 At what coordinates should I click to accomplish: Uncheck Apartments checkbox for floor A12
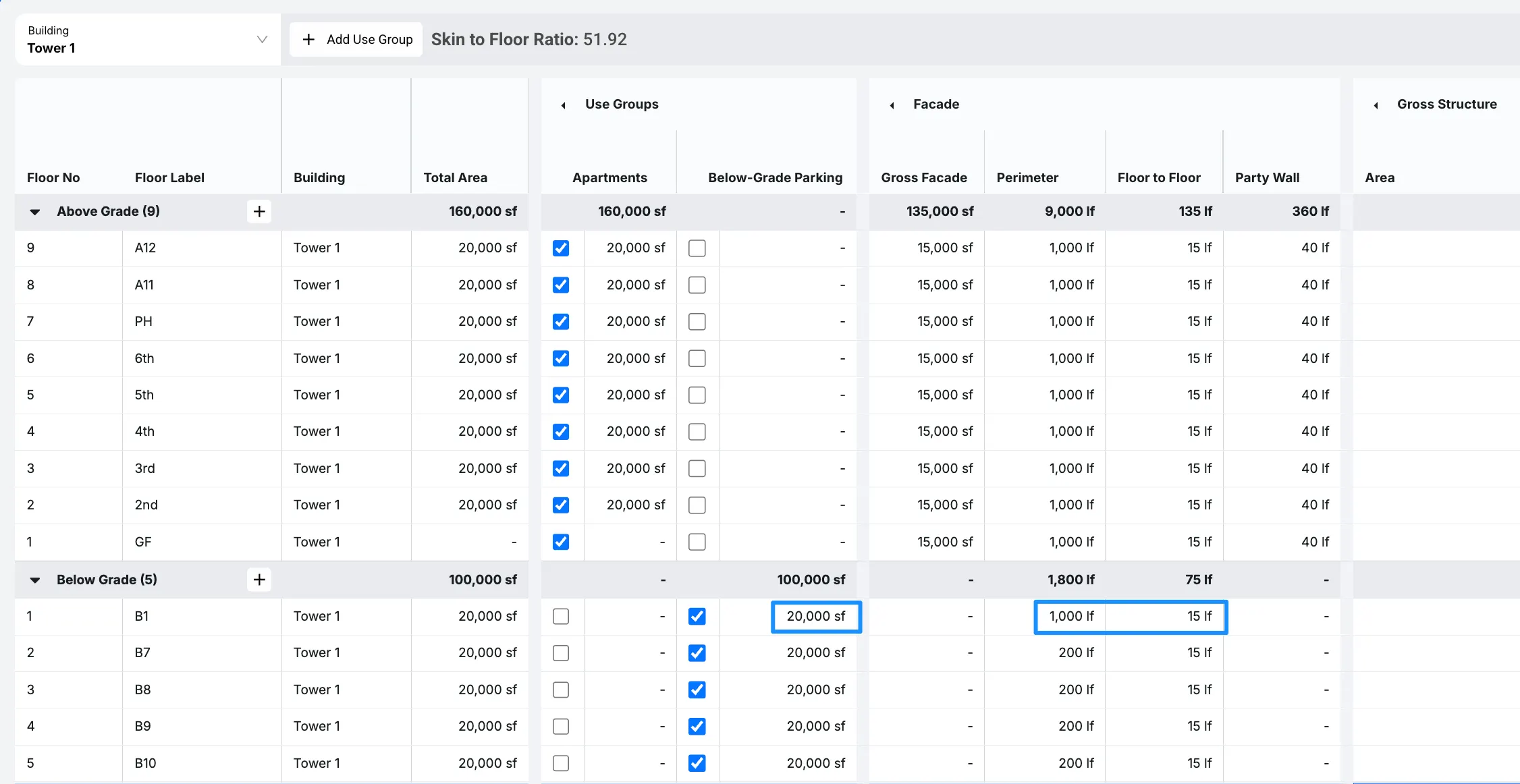click(x=561, y=248)
